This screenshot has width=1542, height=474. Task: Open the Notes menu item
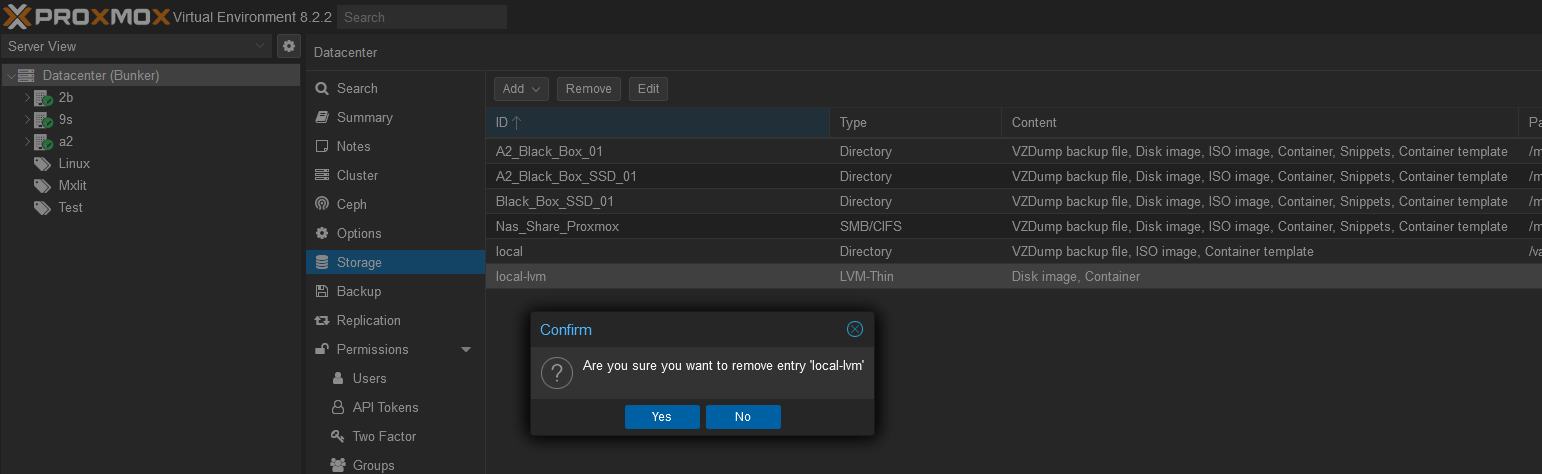click(395, 146)
